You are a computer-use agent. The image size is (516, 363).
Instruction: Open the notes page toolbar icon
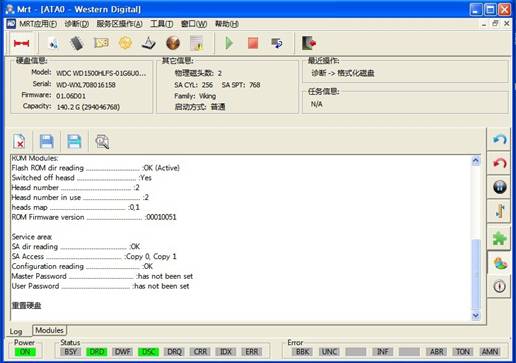(197, 43)
